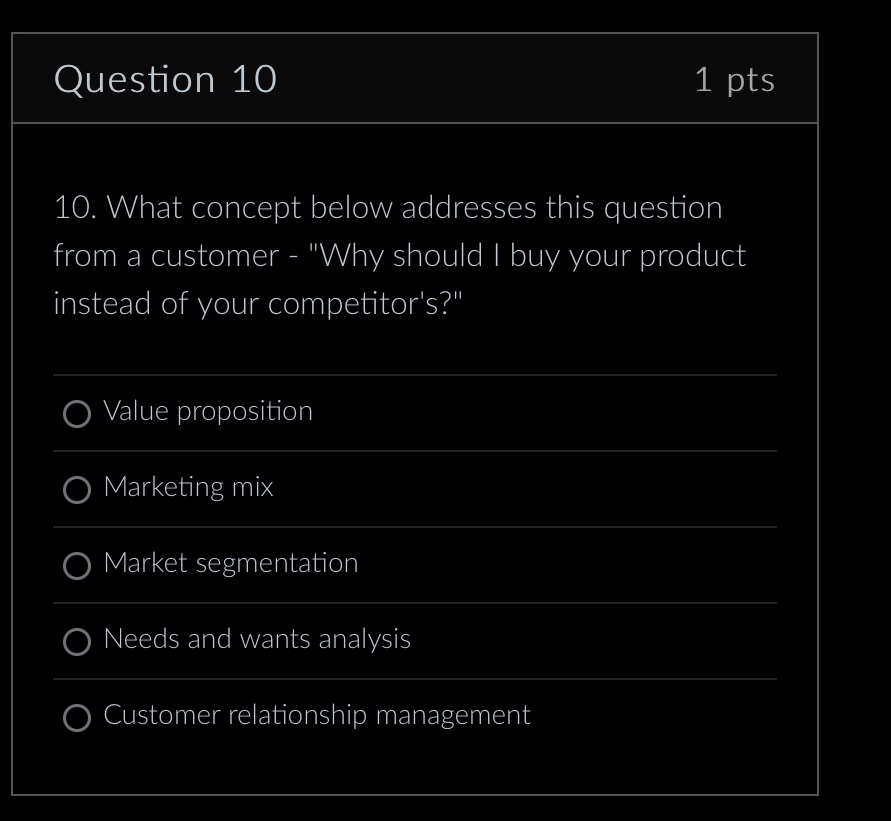Click the Customer relationship management label
The height and width of the screenshot is (821, 891).
click(x=317, y=716)
